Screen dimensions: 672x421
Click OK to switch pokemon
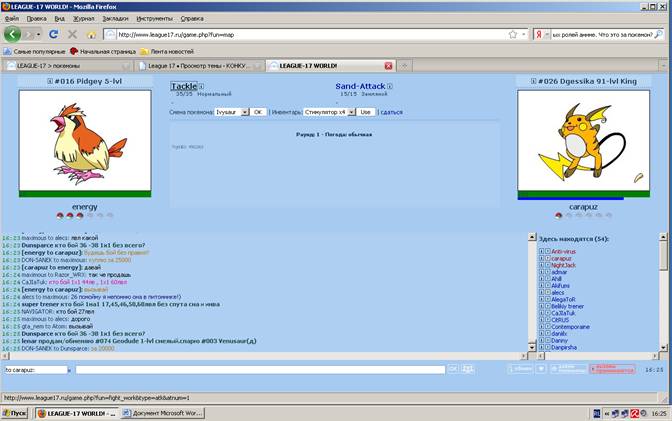click(x=258, y=112)
